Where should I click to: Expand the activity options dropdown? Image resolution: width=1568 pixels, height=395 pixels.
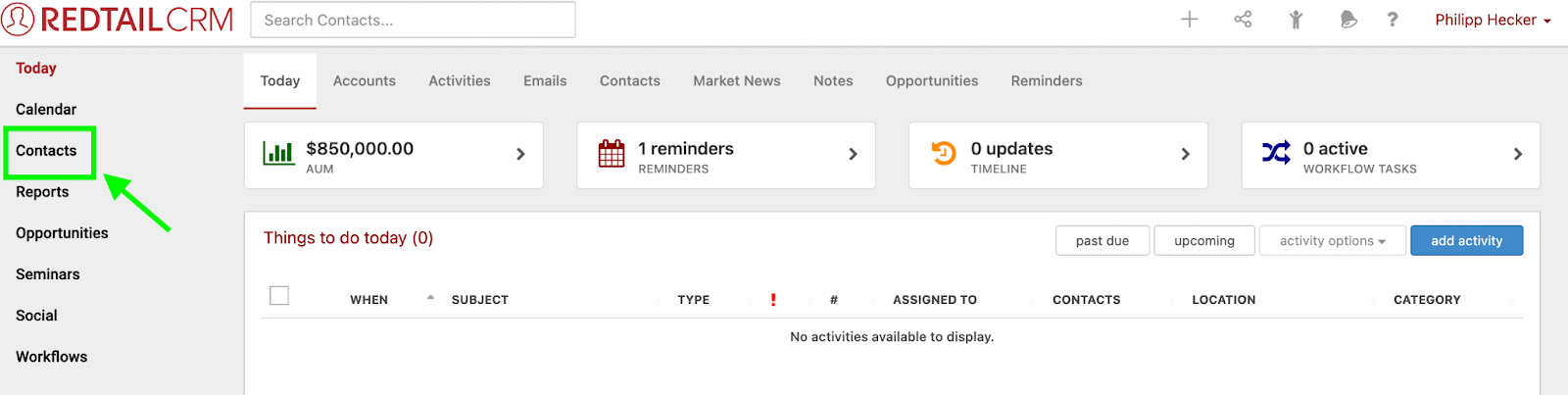click(1332, 241)
